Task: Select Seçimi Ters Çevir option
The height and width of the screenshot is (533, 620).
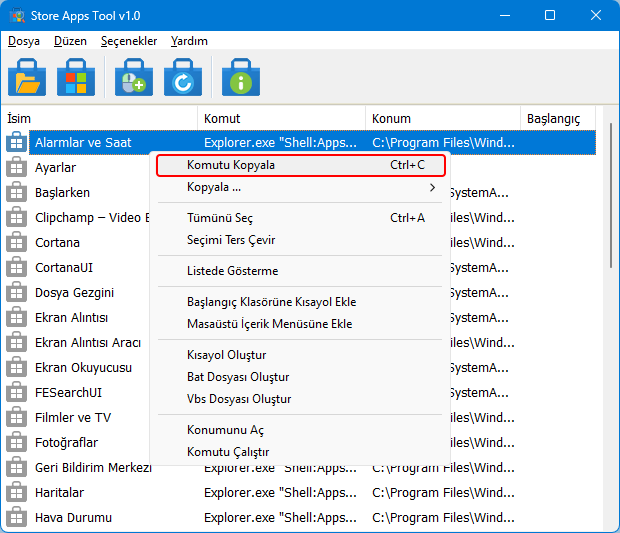Action: pos(301,240)
